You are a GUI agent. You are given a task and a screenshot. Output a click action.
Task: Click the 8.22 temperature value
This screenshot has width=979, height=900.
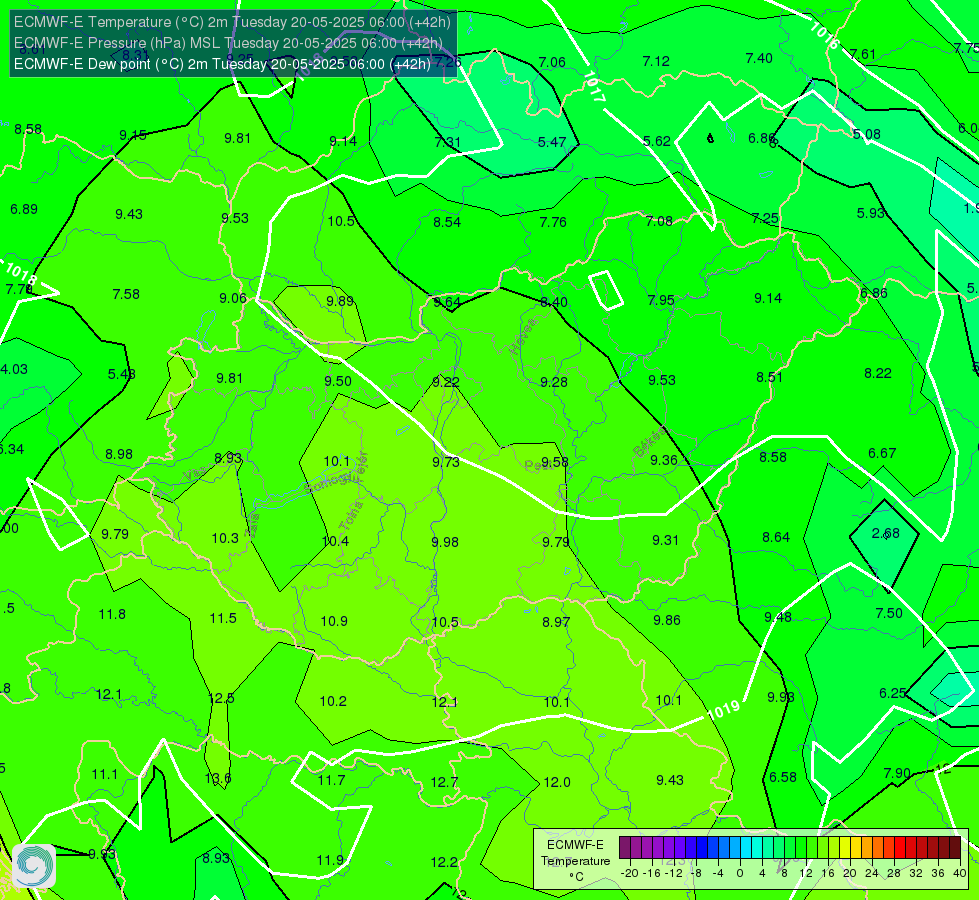pos(878,373)
